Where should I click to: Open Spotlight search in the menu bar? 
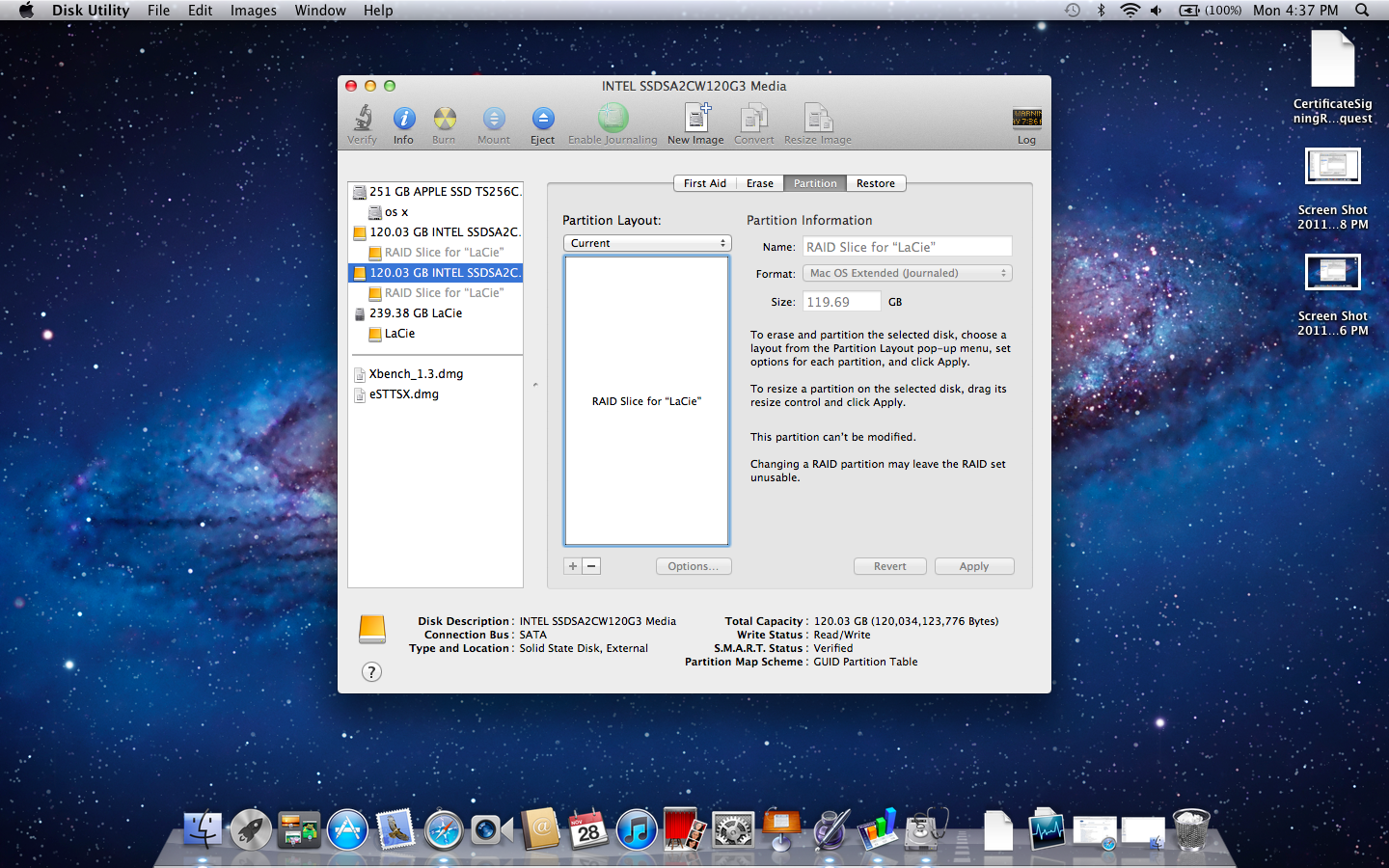(1362, 11)
